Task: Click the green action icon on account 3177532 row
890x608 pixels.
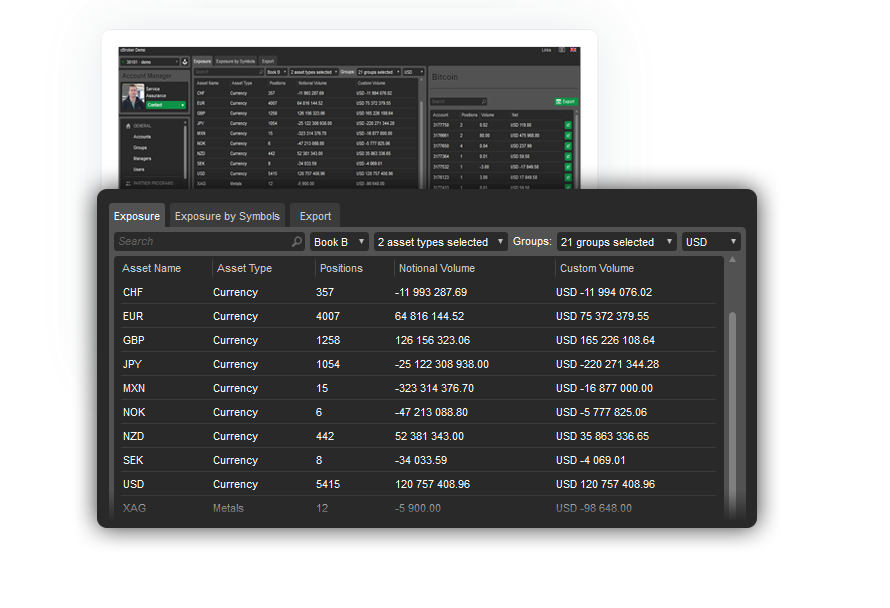Action: click(568, 167)
